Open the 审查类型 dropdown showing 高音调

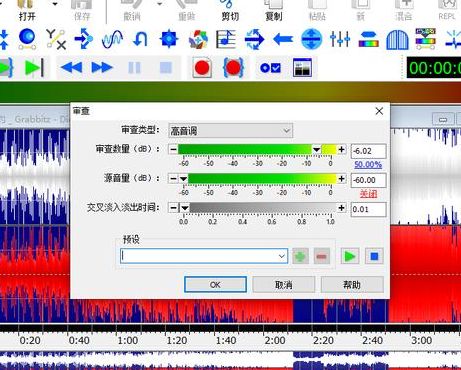pos(231,131)
